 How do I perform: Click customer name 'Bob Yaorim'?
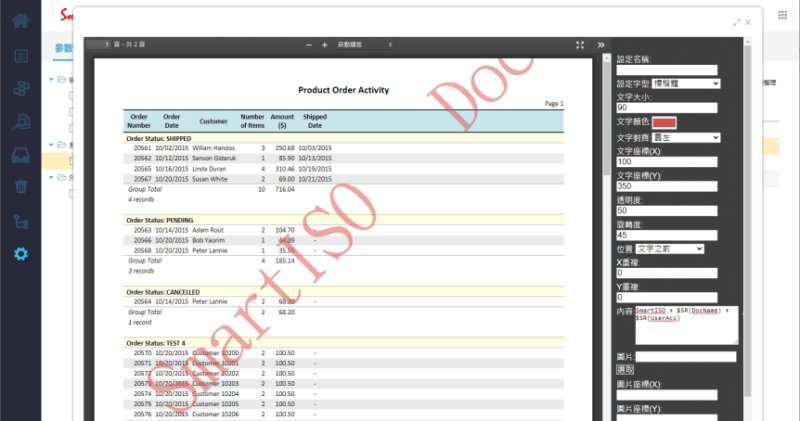coord(208,240)
